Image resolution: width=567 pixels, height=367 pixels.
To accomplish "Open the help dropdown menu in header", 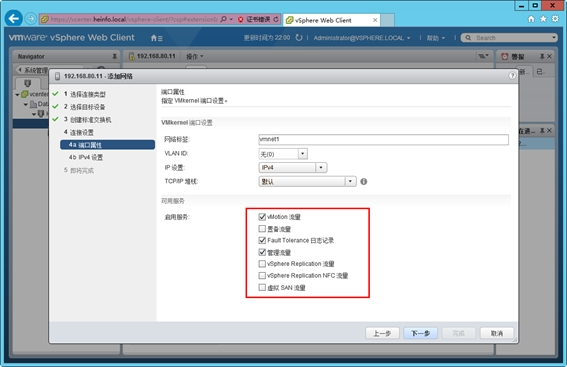I will coord(435,38).
